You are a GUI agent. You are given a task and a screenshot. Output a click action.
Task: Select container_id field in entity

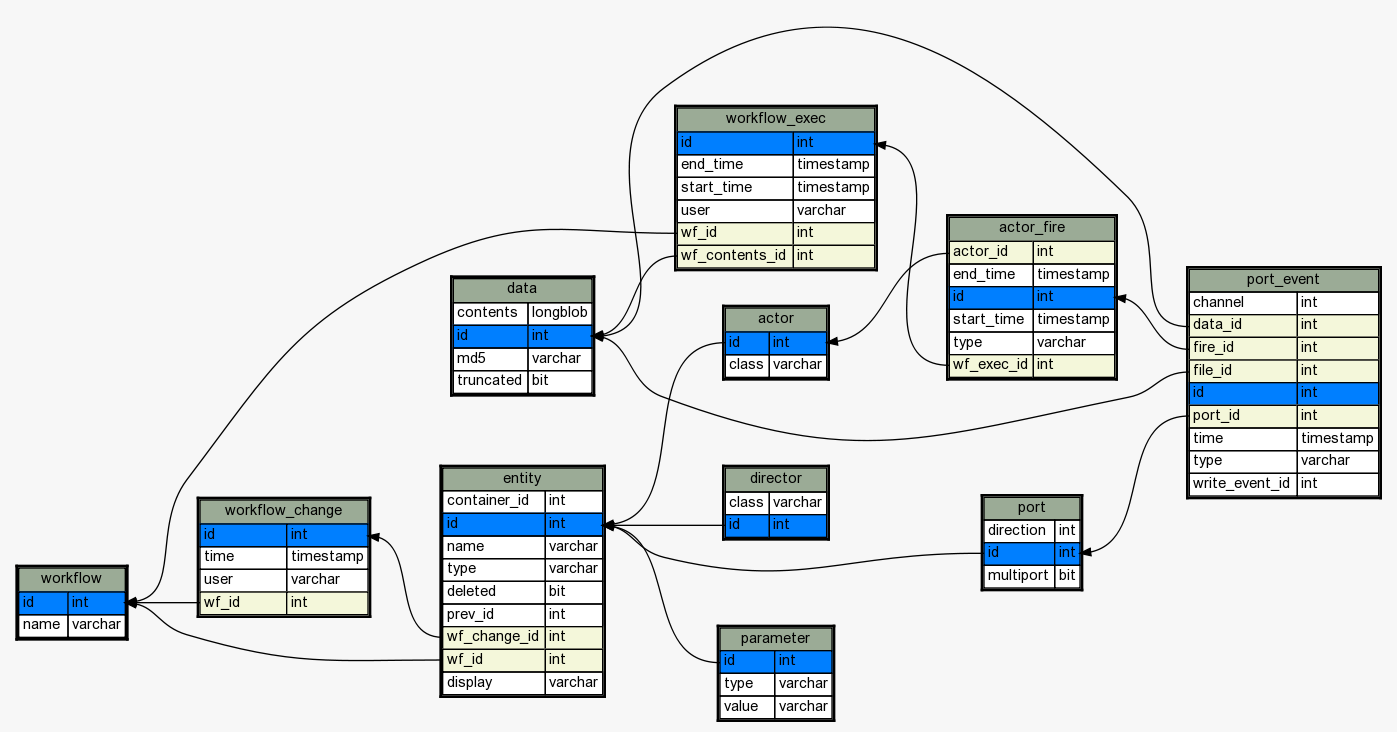522,501
